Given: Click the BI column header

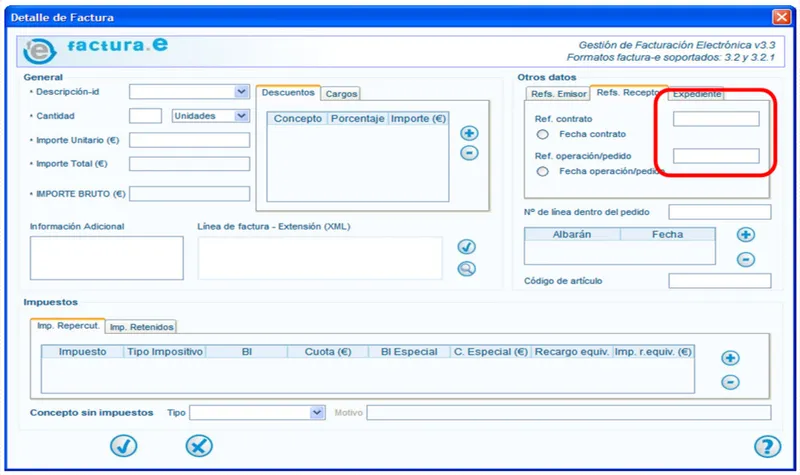Looking at the screenshot, I should [246, 352].
